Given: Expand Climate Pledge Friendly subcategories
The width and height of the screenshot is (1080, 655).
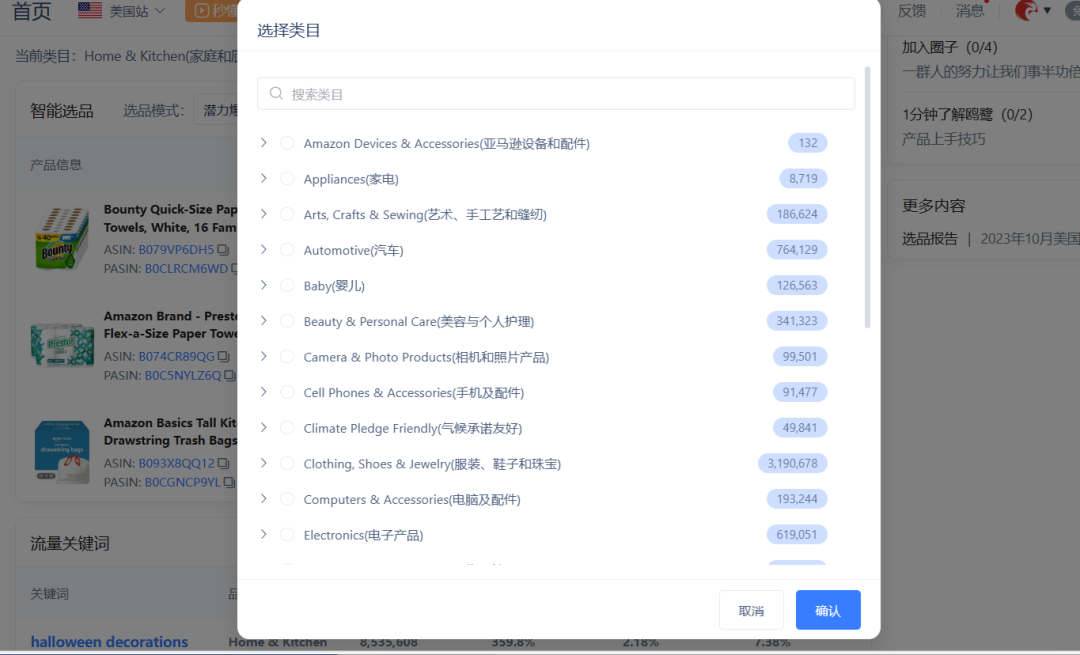Looking at the screenshot, I should tap(264, 428).
